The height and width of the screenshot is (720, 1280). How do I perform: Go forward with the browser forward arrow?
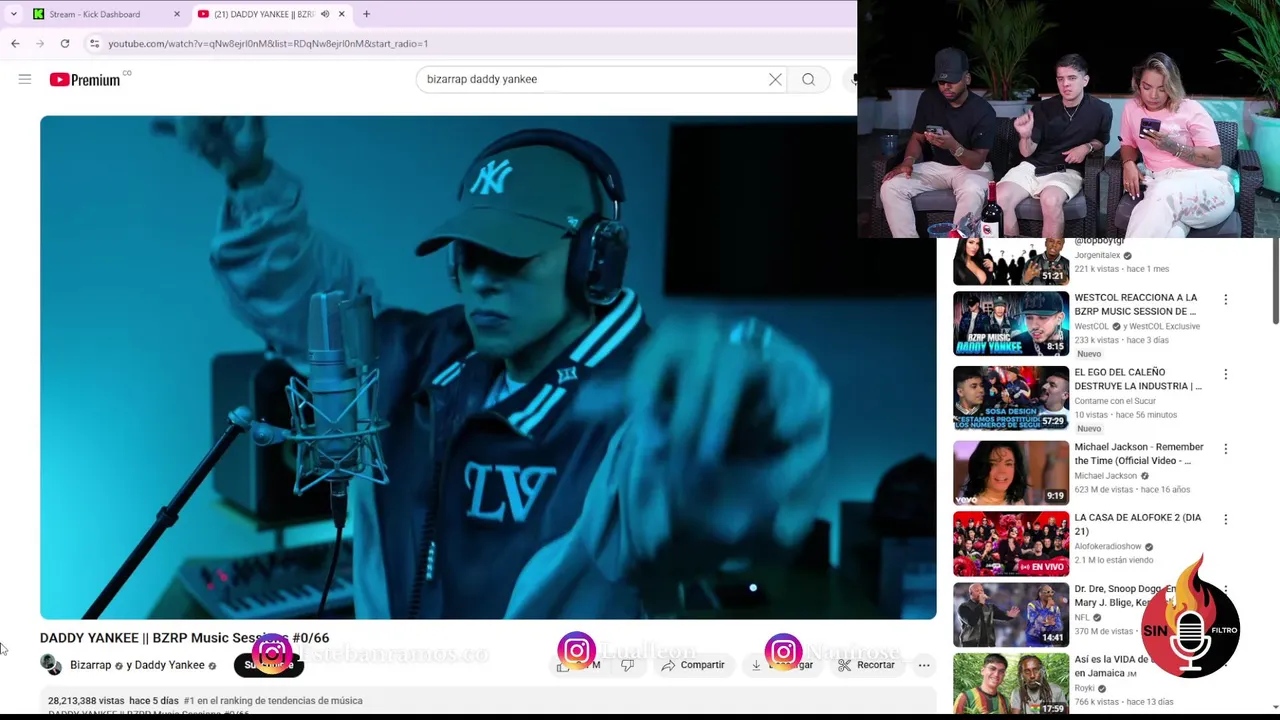click(x=40, y=43)
